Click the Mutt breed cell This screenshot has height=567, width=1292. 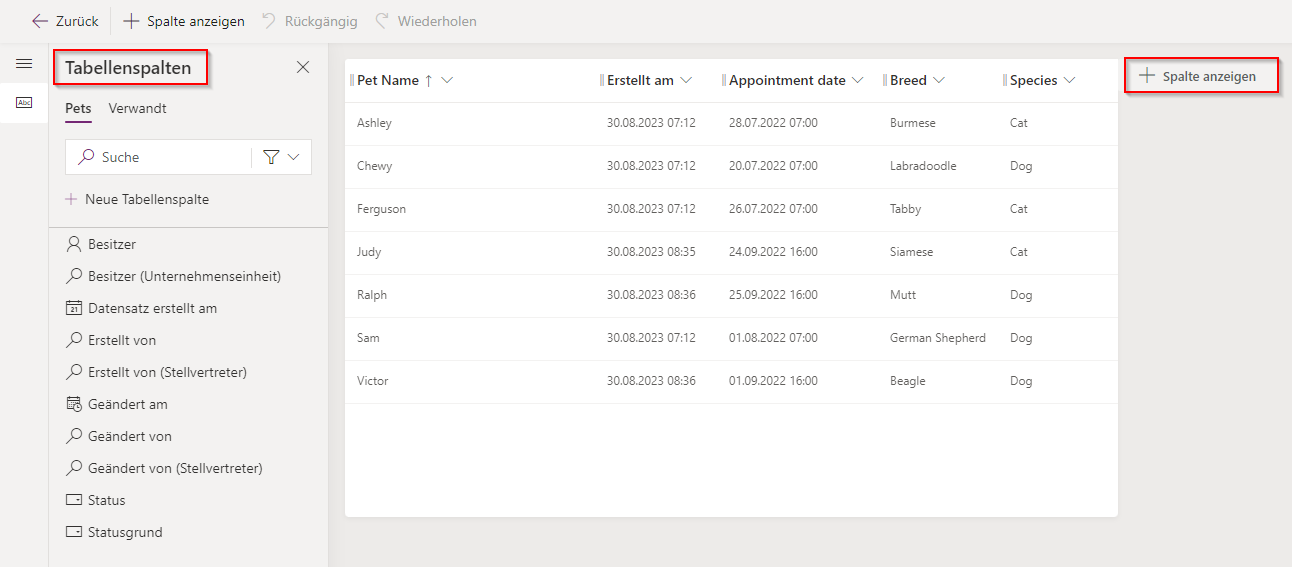(903, 295)
